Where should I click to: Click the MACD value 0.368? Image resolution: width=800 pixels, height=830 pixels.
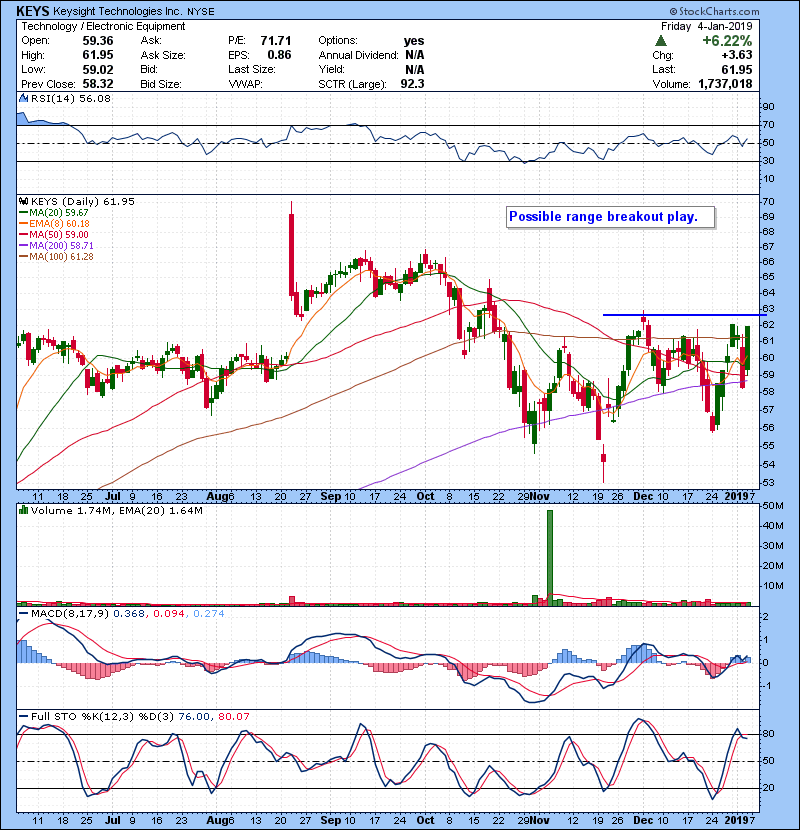point(128,614)
